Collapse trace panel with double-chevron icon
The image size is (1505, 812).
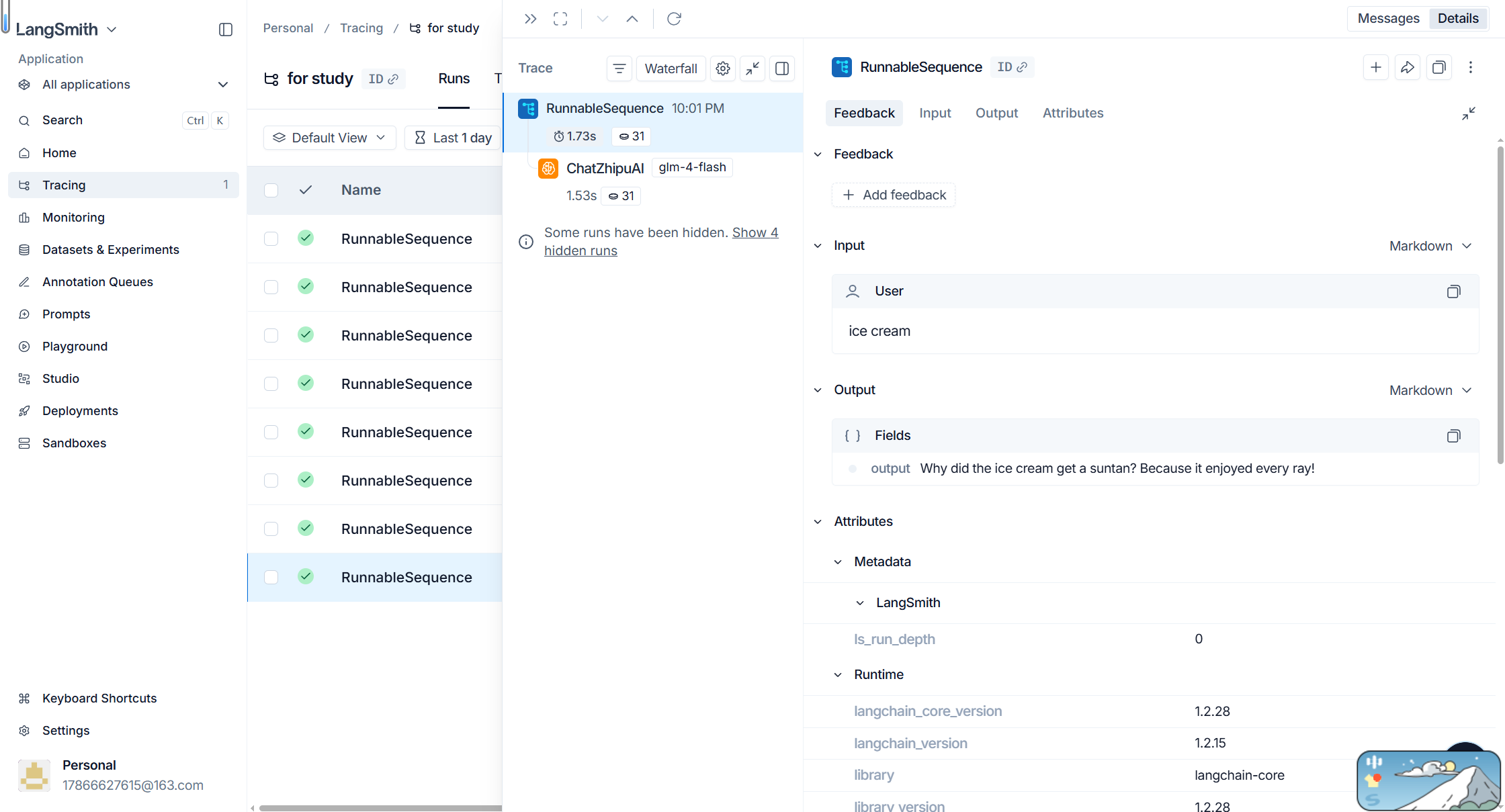point(531,19)
